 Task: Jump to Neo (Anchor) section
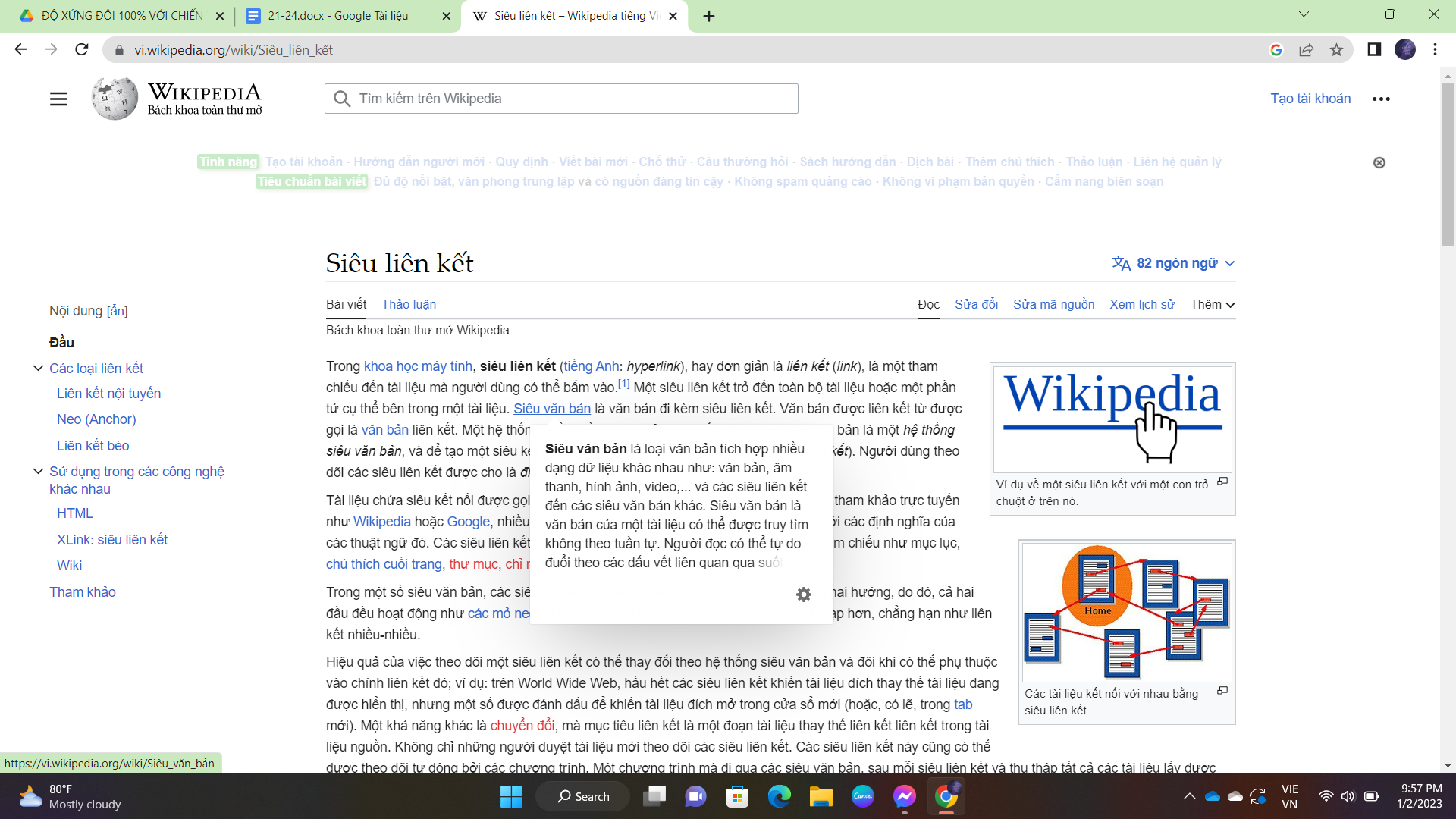96,419
